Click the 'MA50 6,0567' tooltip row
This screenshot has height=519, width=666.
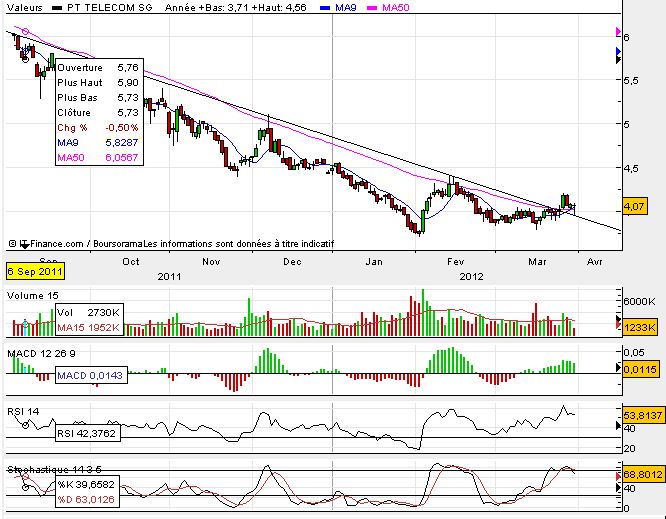(98, 158)
